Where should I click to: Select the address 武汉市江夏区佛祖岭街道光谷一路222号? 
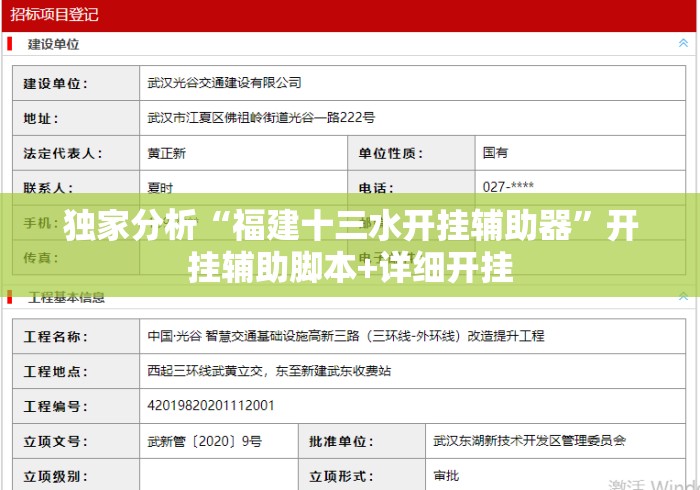tap(261, 118)
